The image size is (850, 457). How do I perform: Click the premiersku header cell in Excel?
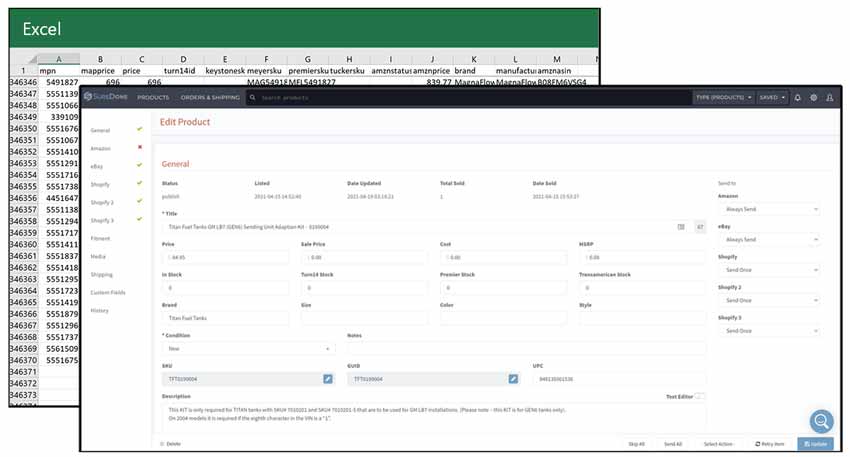pyautogui.click(x=307, y=70)
